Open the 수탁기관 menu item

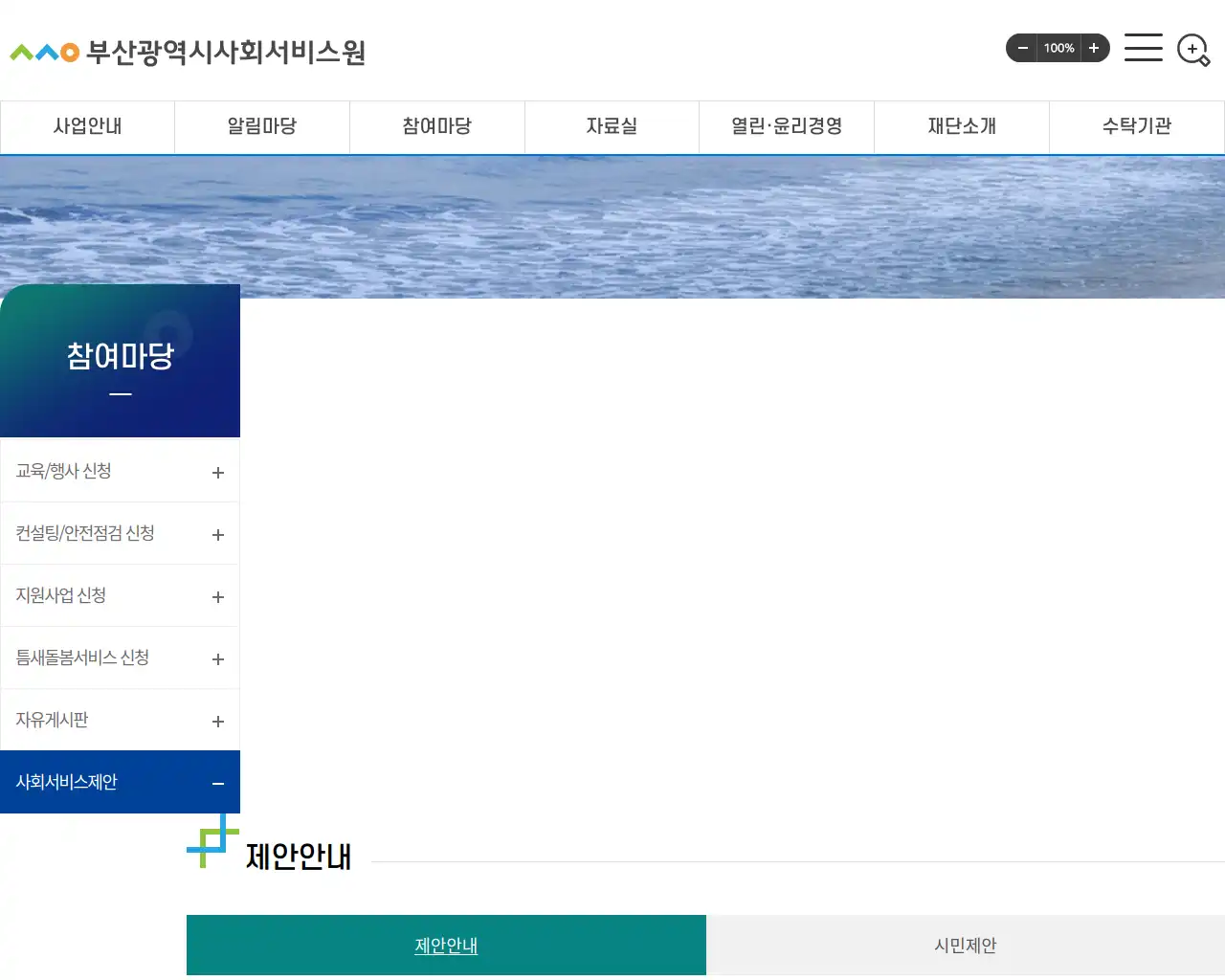point(1136,126)
